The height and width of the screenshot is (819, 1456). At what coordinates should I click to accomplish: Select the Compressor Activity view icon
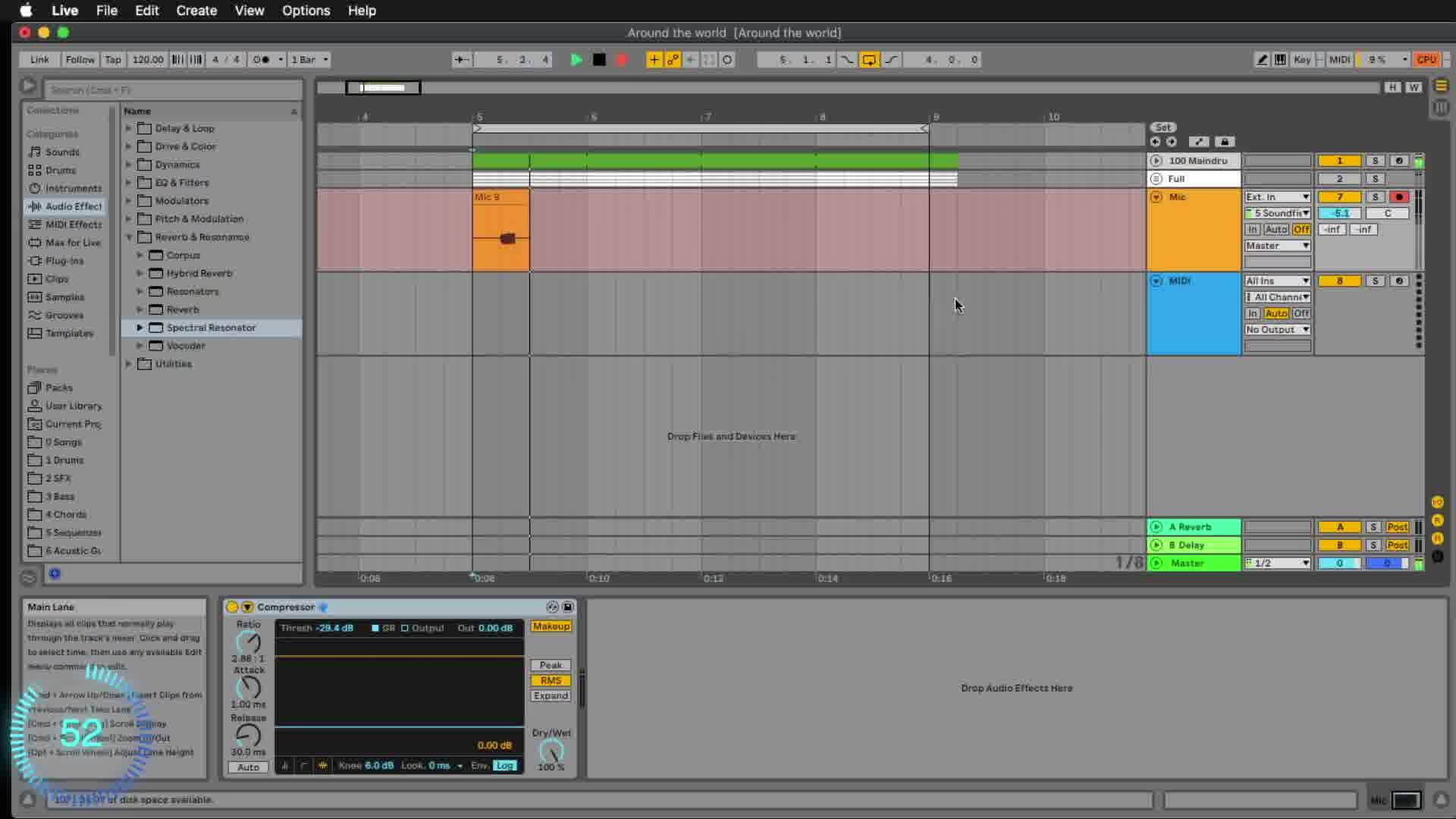322,766
